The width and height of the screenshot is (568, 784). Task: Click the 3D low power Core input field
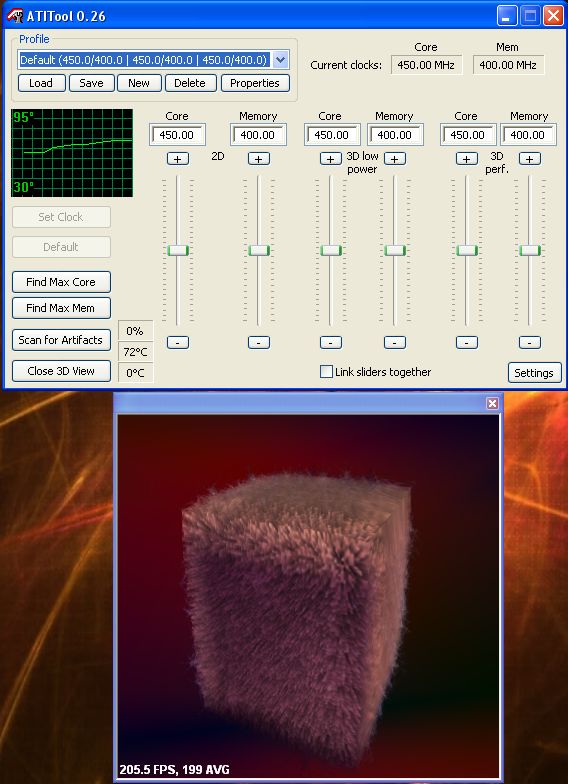click(332, 135)
